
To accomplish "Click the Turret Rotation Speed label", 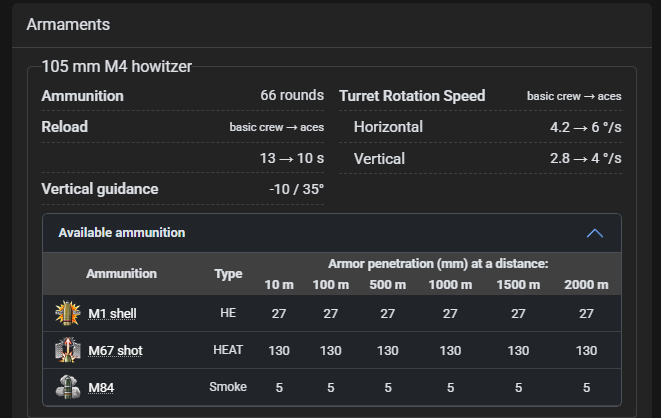I will click(412, 96).
